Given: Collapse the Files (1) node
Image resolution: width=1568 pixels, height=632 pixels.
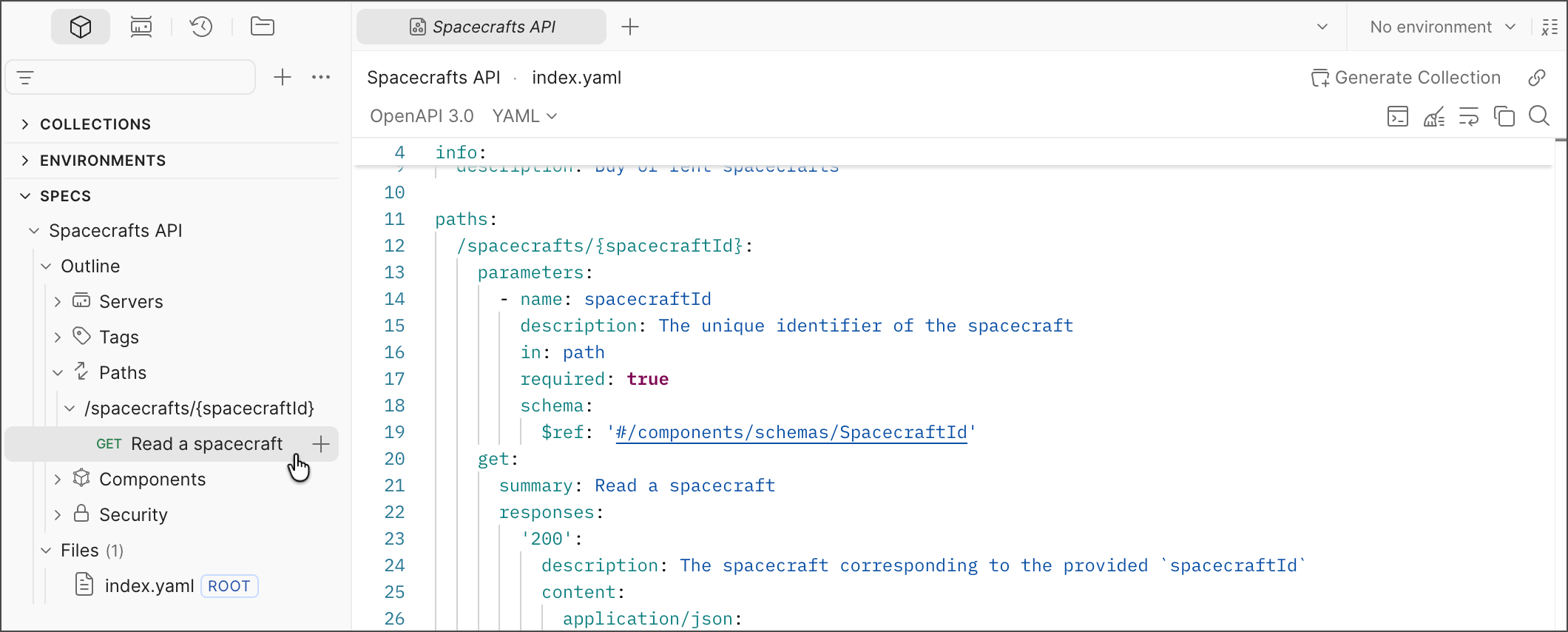Looking at the screenshot, I should [46, 551].
